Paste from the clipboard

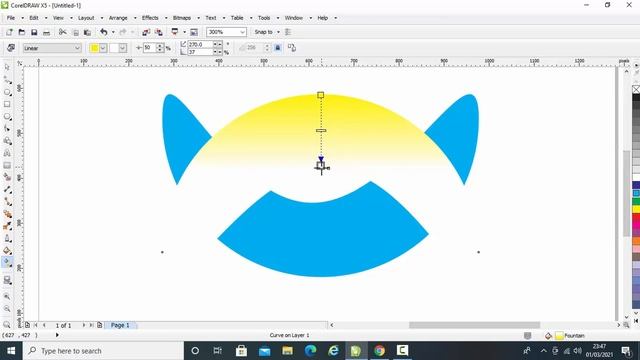[87, 32]
